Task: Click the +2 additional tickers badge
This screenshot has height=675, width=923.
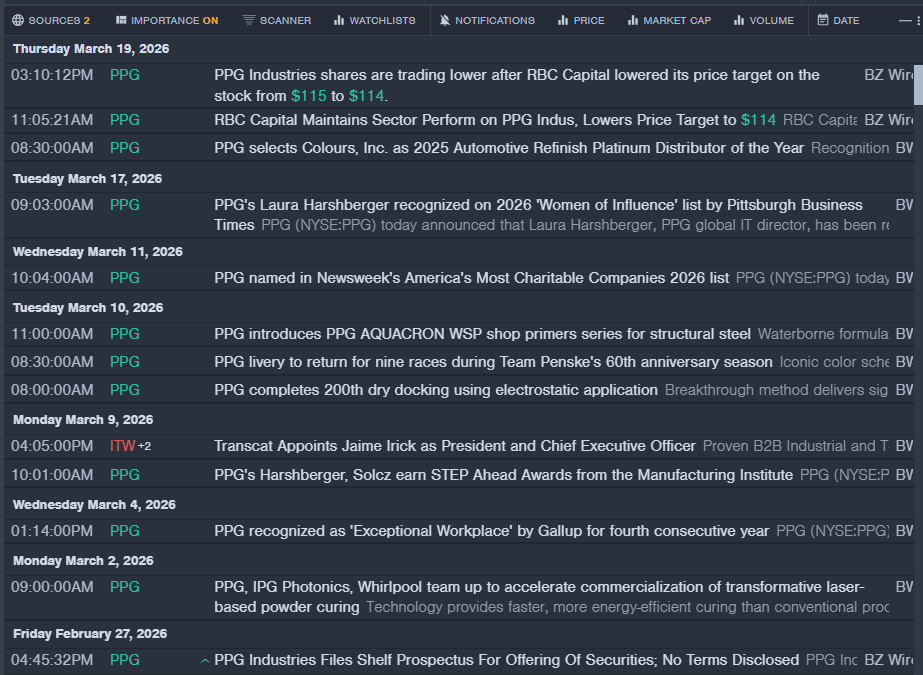Action: [x=144, y=447]
